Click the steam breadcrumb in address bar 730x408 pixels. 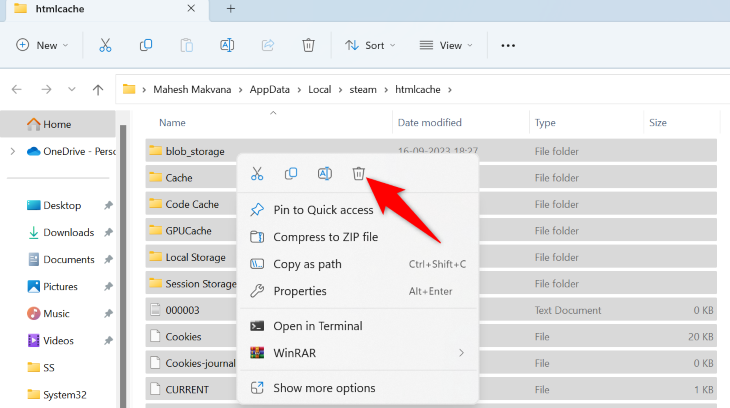coord(363,90)
